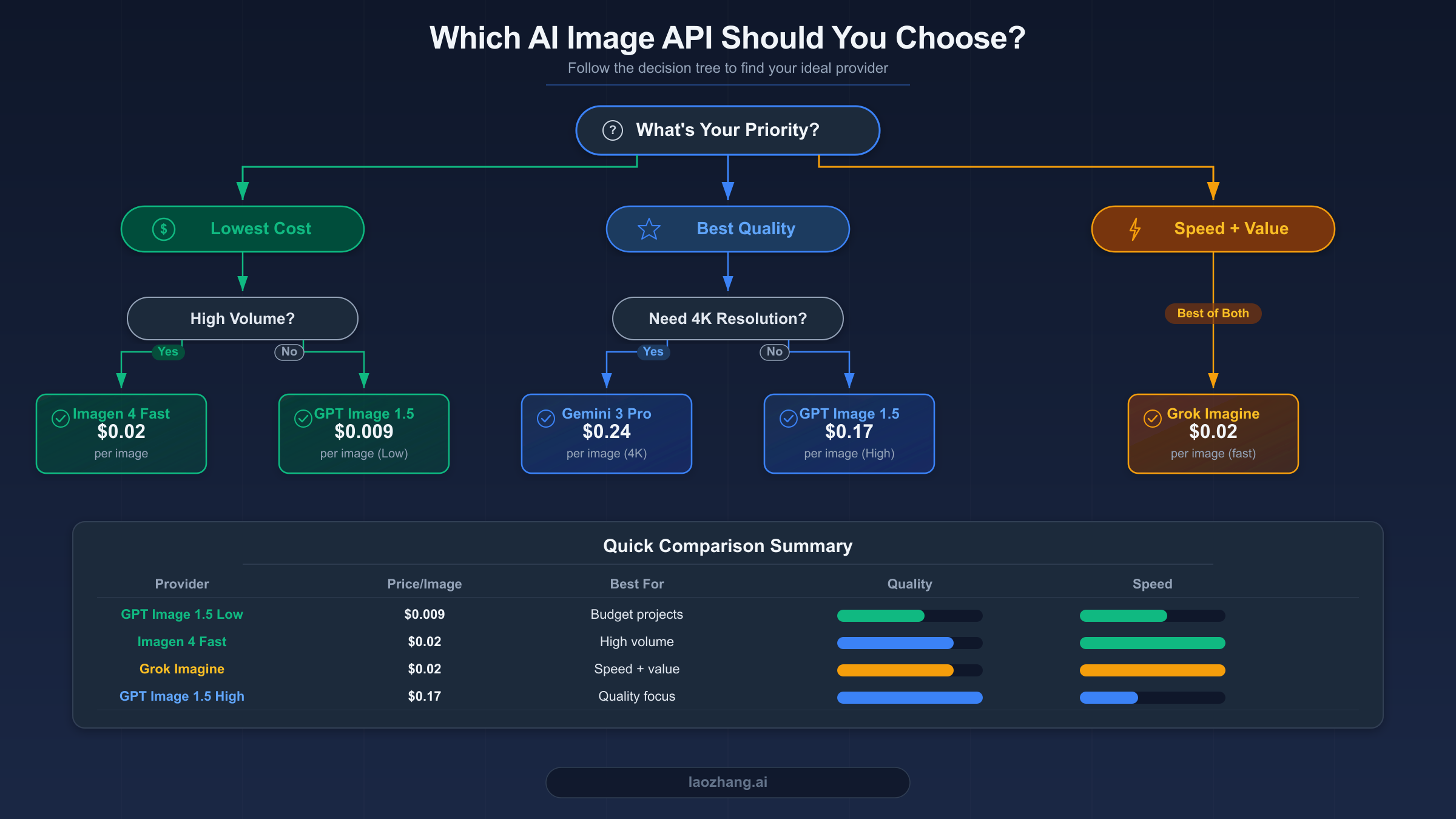Click the checkmark icon on Grok Imagine card
This screenshot has width=1456, height=819.
point(1152,418)
